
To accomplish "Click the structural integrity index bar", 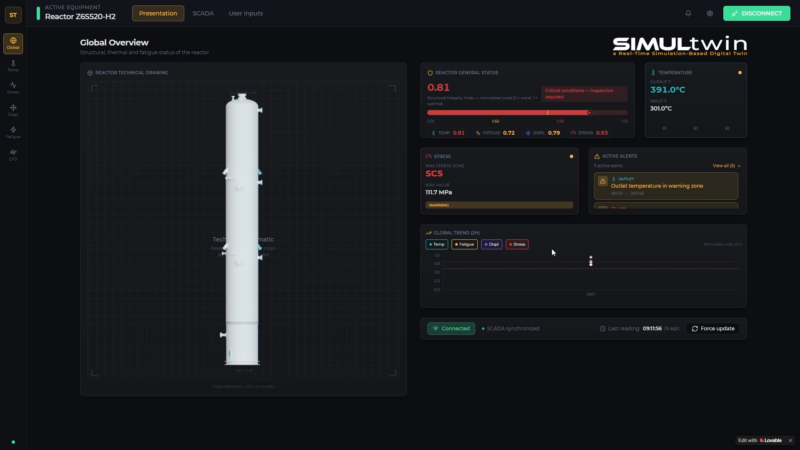I will pos(527,112).
